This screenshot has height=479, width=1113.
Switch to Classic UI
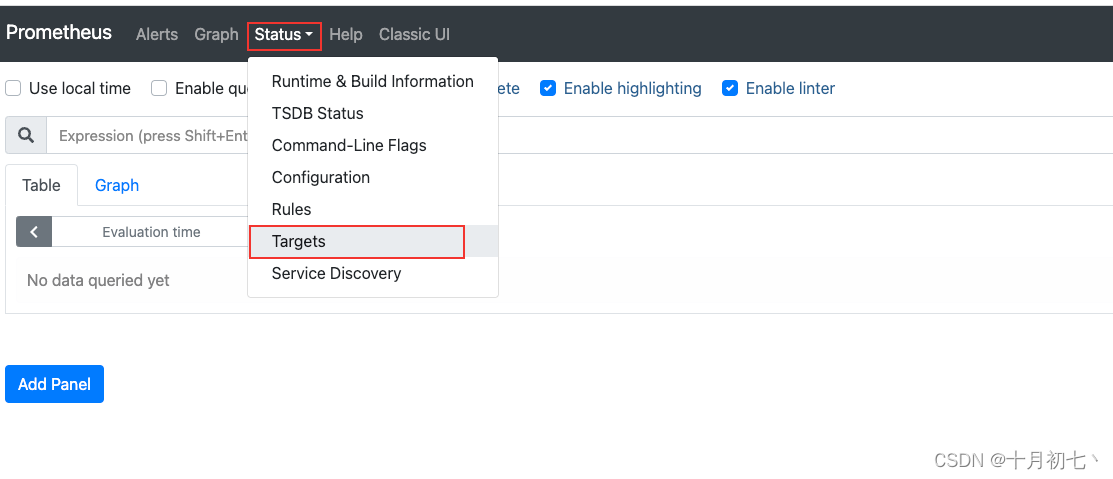[414, 35]
